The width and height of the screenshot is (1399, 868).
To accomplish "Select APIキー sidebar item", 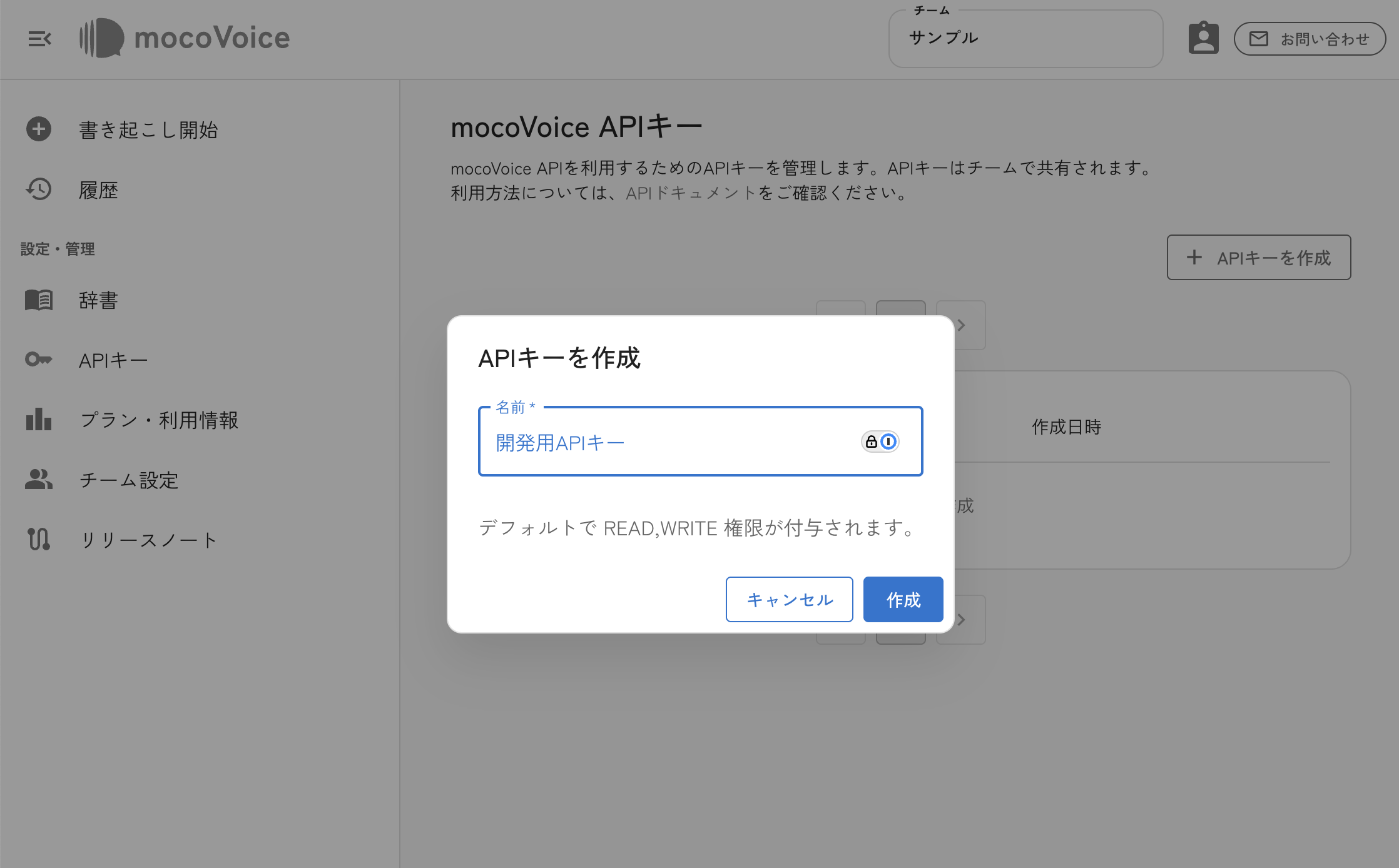I will pyautogui.click(x=113, y=360).
